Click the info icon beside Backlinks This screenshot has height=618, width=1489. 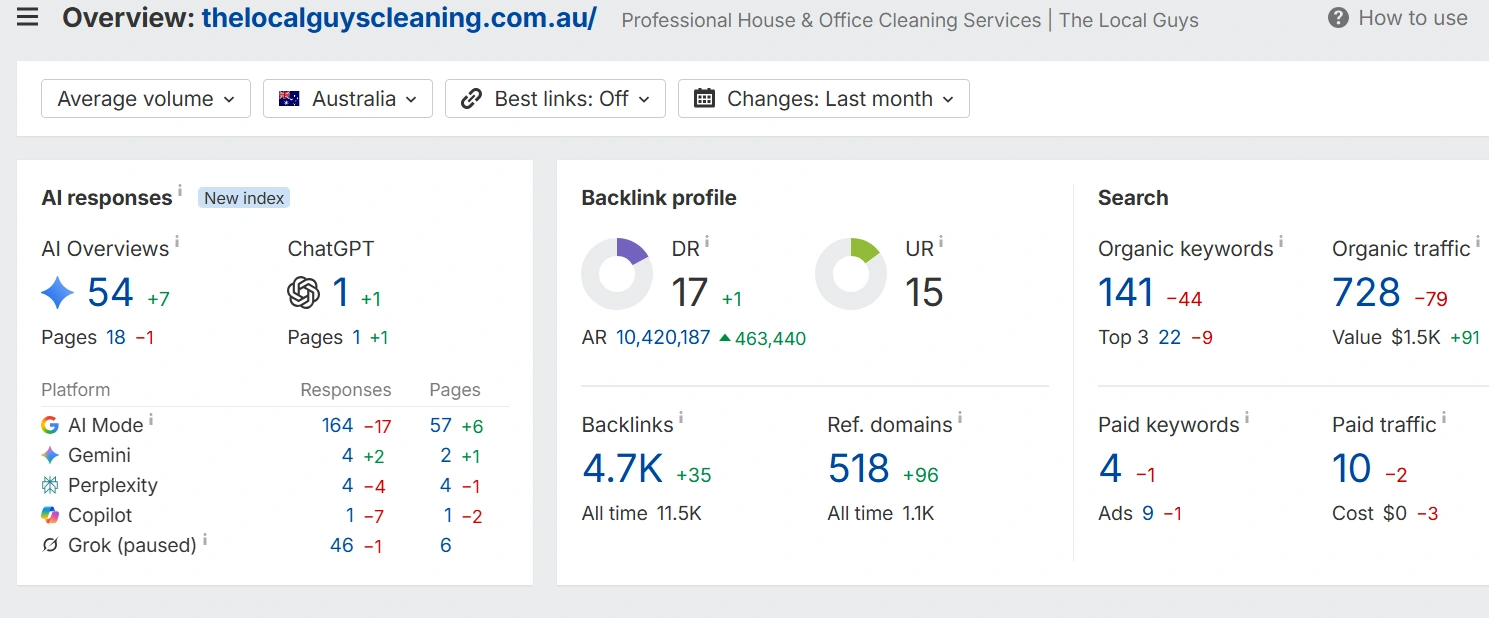click(x=681, y=417)
